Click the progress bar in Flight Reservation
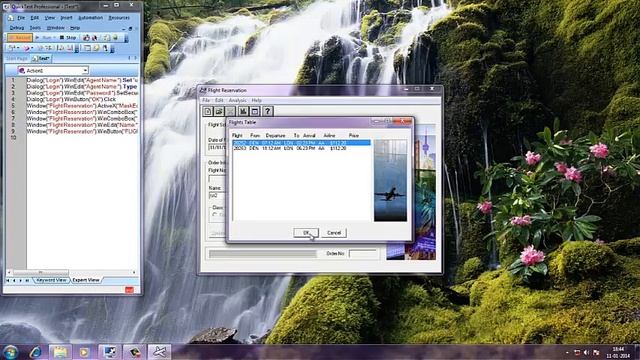640x360 pixels. pos(262,254)
